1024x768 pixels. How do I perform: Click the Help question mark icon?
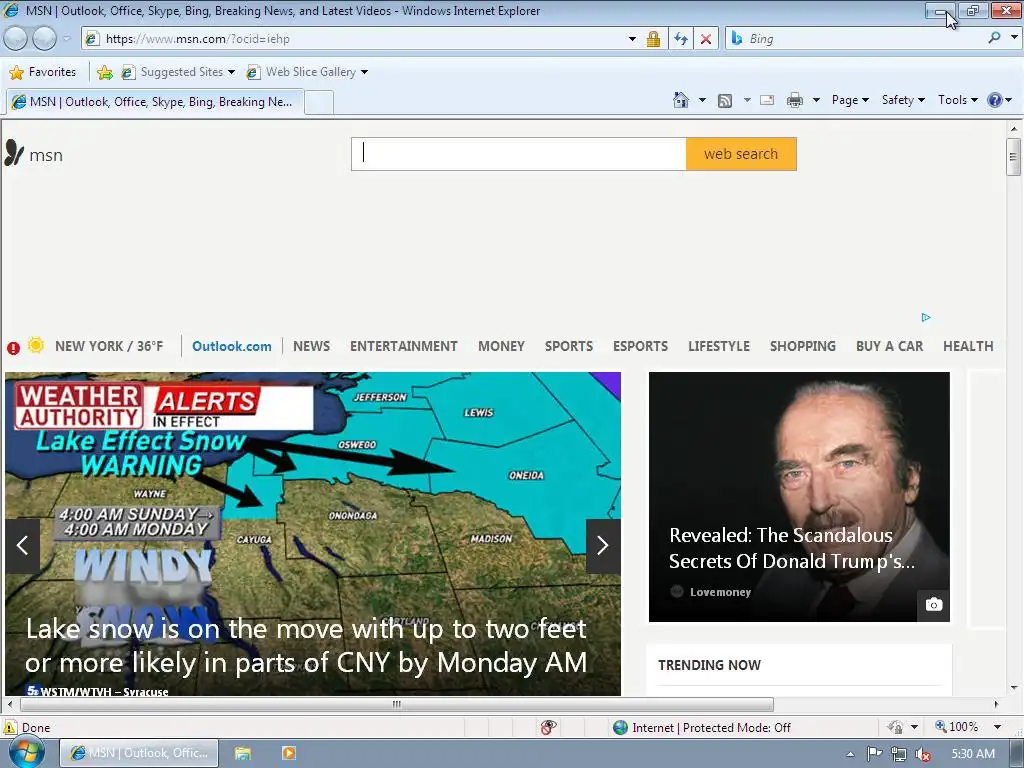[x=995, y=100]
